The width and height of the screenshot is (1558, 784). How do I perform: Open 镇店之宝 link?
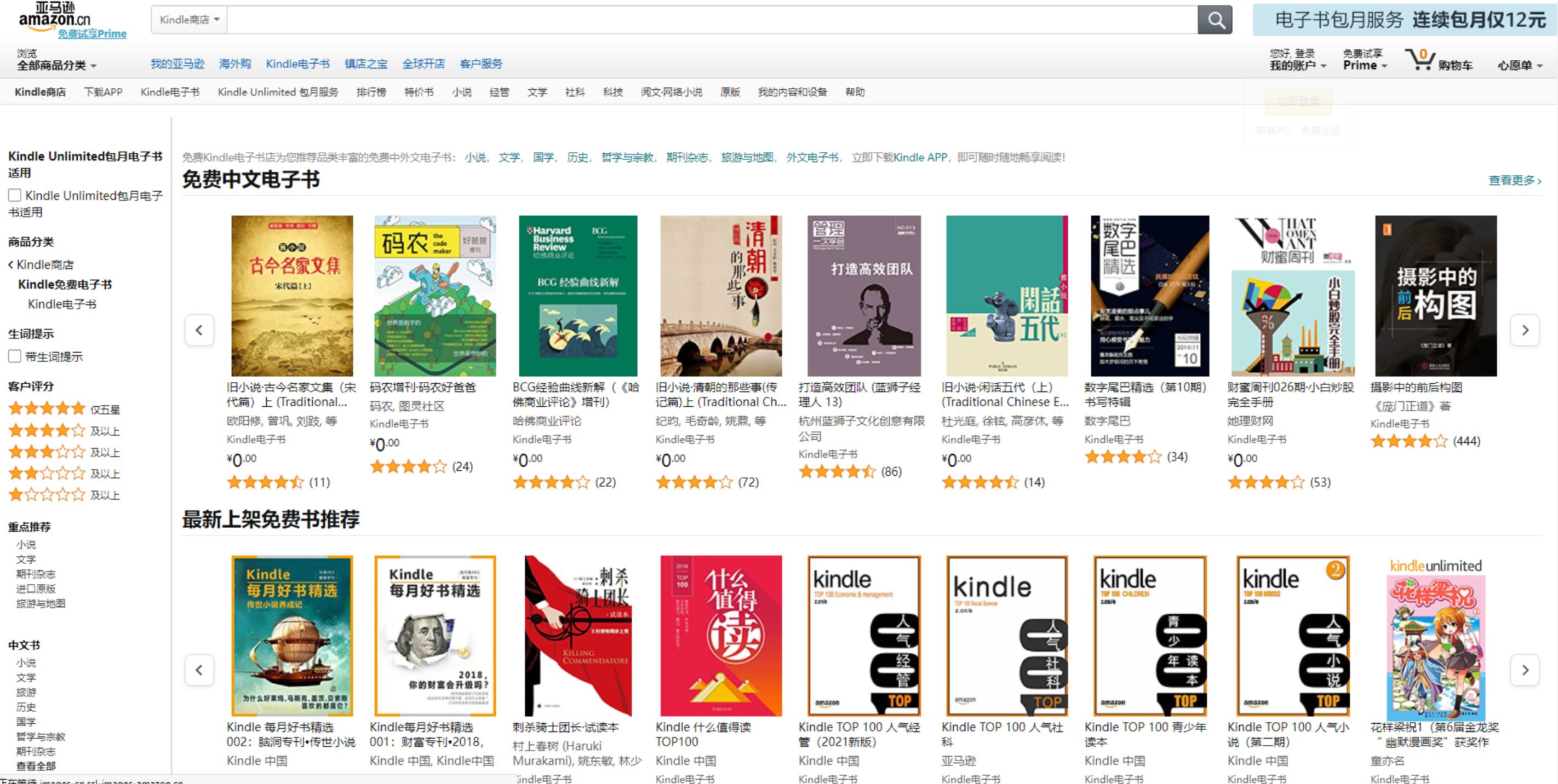(x=366, y=64)
